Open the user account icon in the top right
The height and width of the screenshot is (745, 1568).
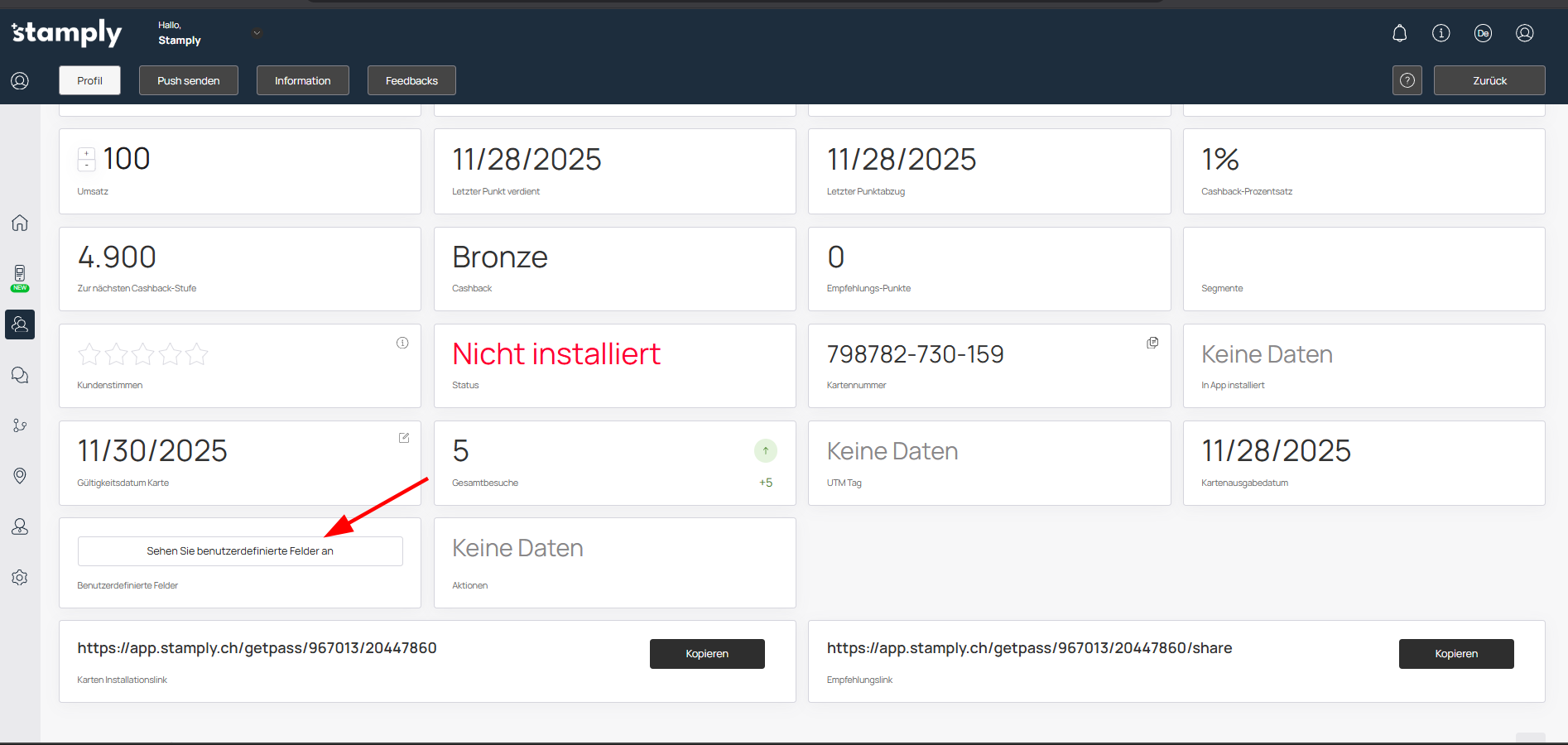[1524, 33]
